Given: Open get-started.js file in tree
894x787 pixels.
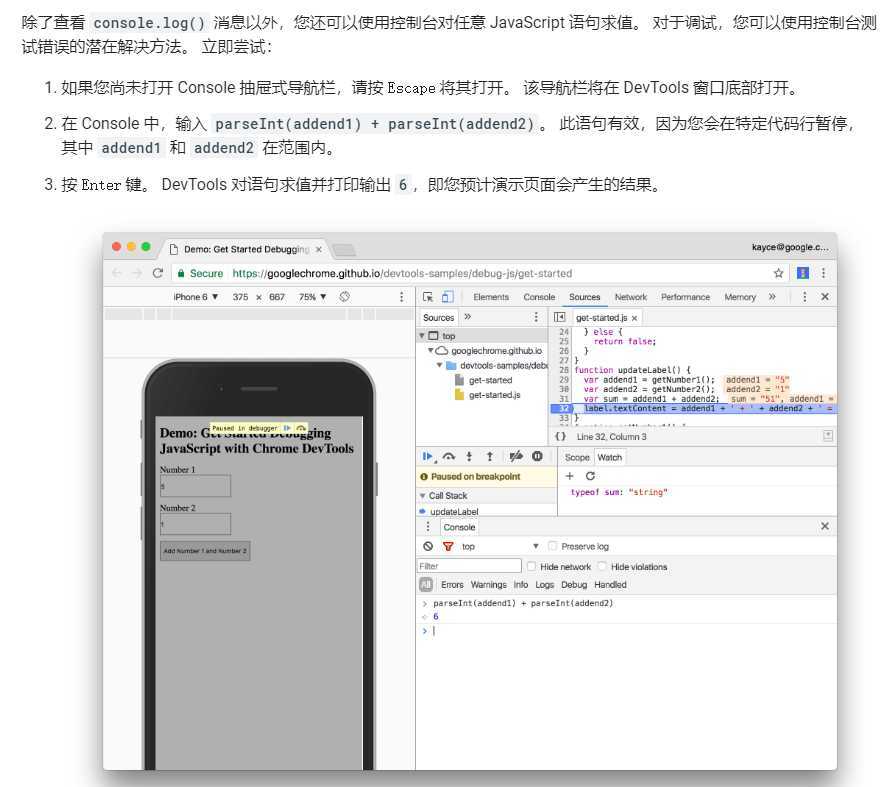Looking at the screenshot, I should pyautogui.click(x=494, y=395).
